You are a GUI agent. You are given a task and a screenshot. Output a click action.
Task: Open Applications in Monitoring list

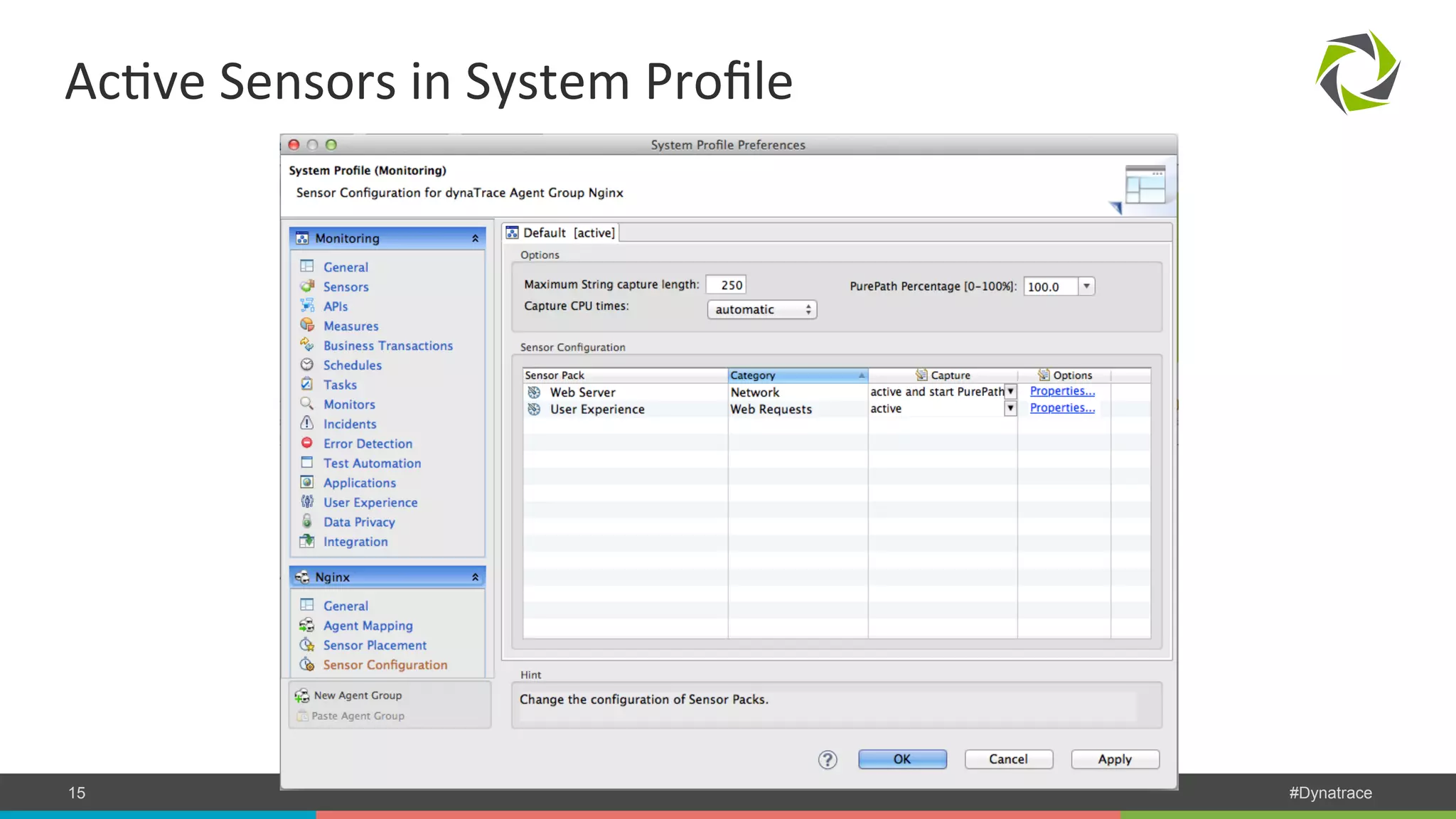pos(360,483)
